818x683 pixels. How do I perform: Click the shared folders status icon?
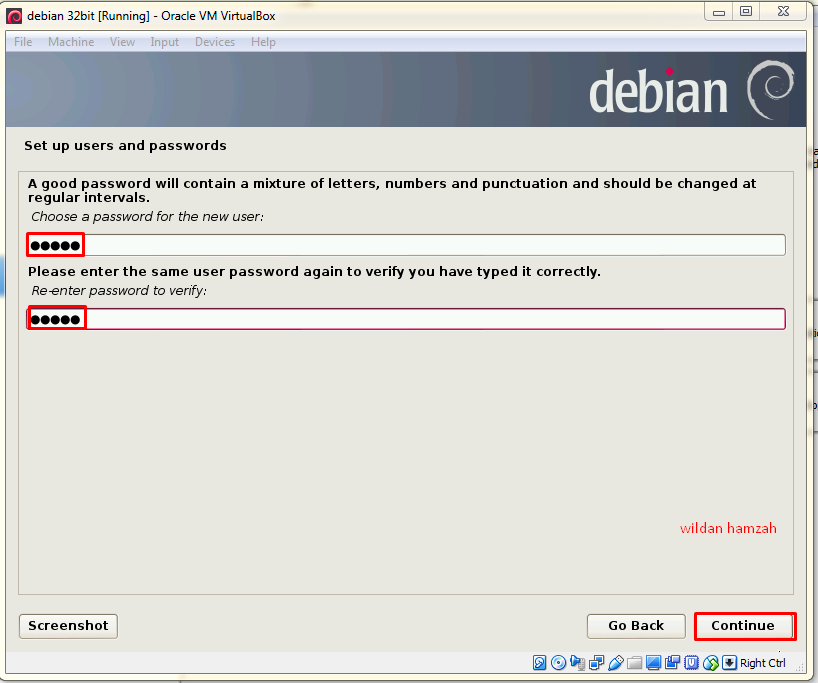634,662
